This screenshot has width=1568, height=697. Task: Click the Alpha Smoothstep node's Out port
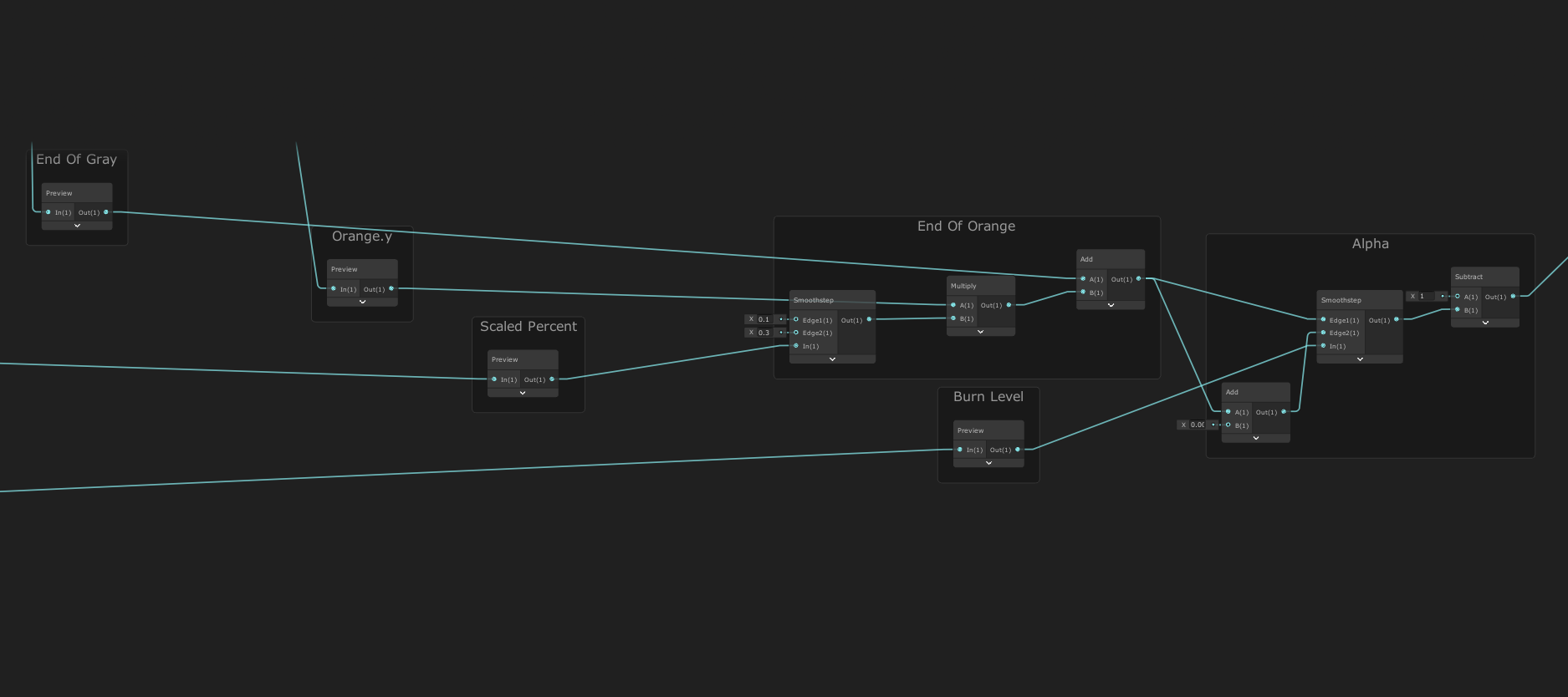point(1397,320)
